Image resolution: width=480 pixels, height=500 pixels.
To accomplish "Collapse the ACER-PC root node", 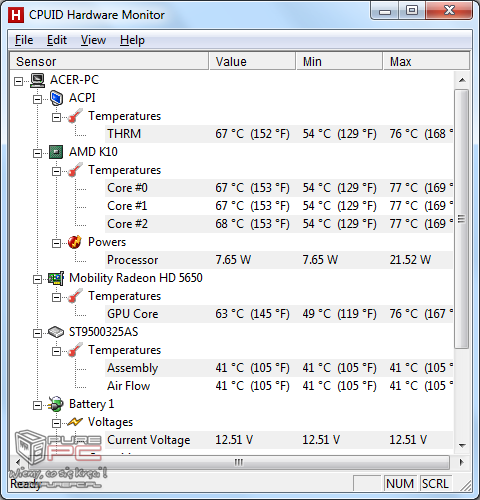I will coord(19,81).
